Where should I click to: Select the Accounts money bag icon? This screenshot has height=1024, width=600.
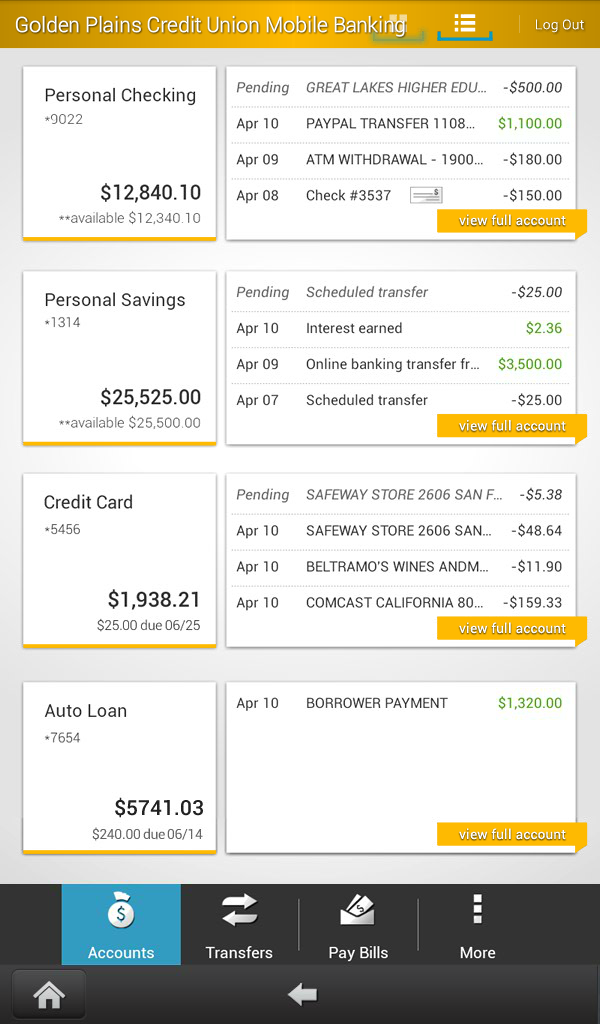(120, 911)
